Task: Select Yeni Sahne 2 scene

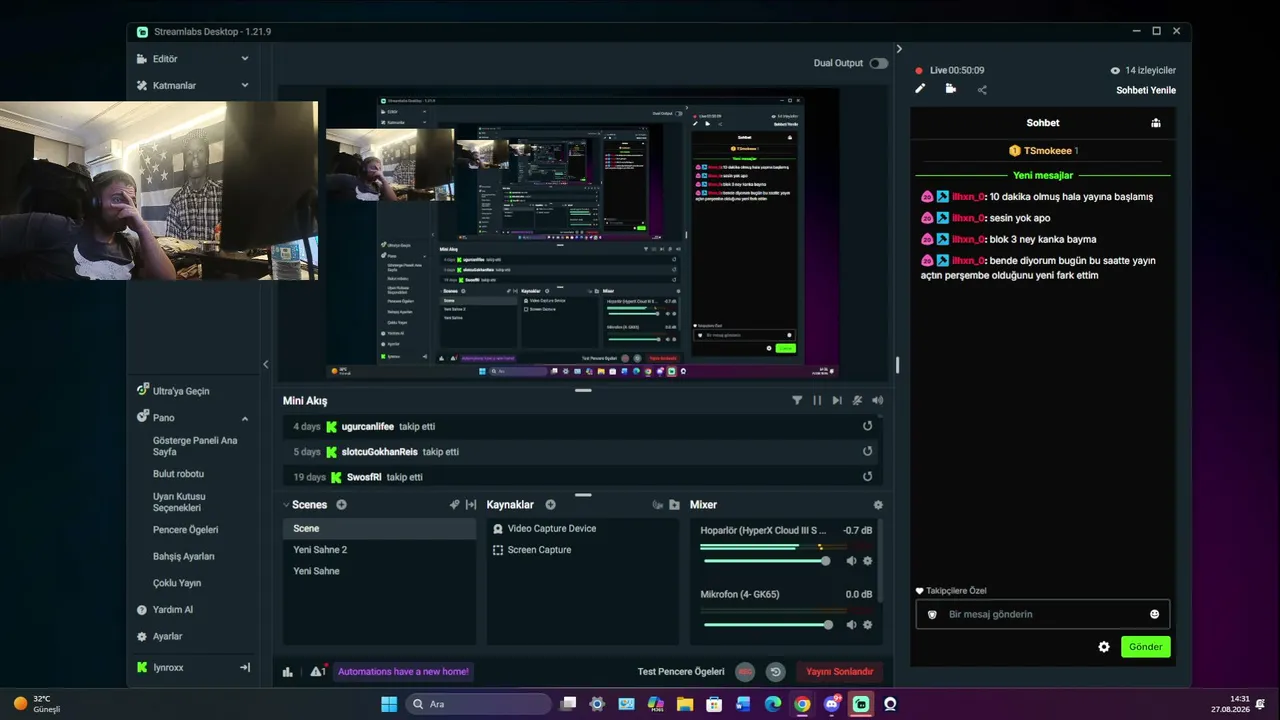Action: [380, 550]
